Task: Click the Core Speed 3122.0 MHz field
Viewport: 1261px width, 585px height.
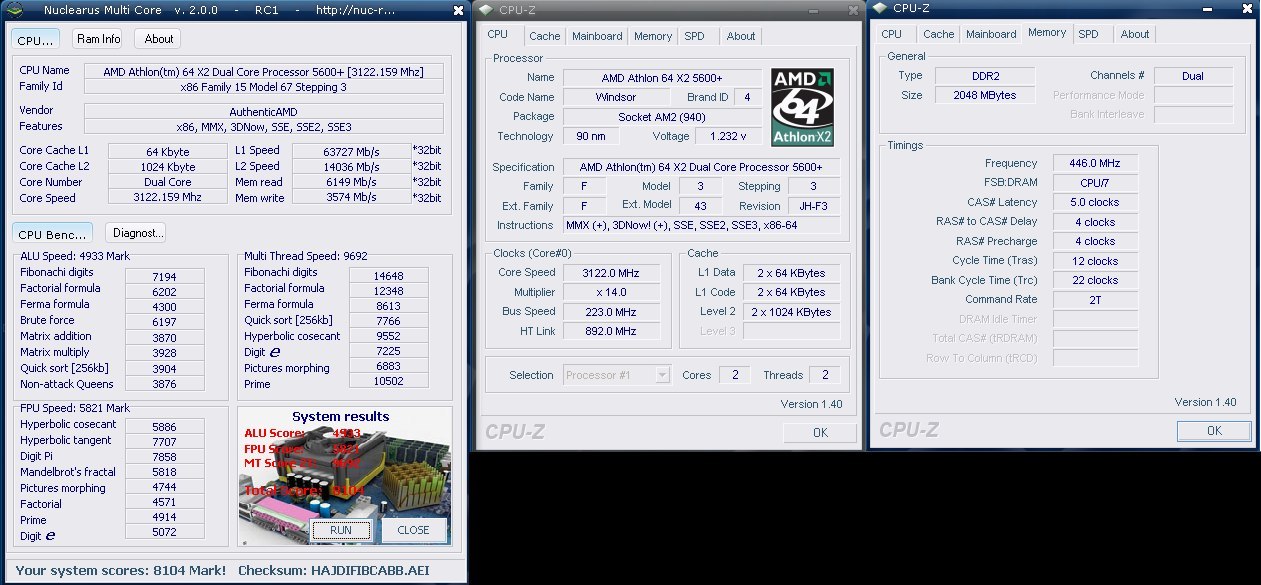Action: pyautogui.click(x=611, y=272)
